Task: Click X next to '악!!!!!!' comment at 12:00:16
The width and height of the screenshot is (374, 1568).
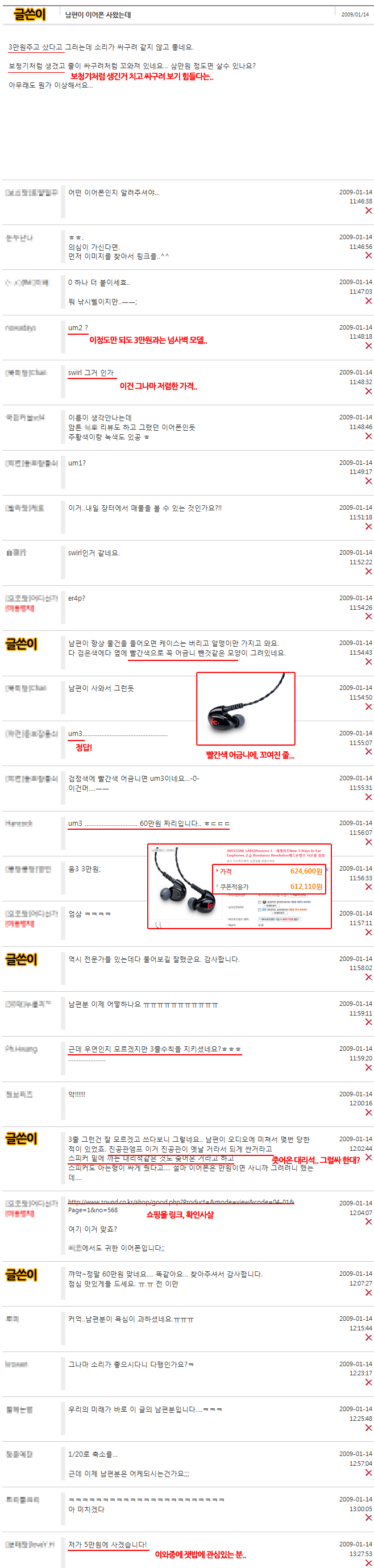Action: (x=368, y=1112)
